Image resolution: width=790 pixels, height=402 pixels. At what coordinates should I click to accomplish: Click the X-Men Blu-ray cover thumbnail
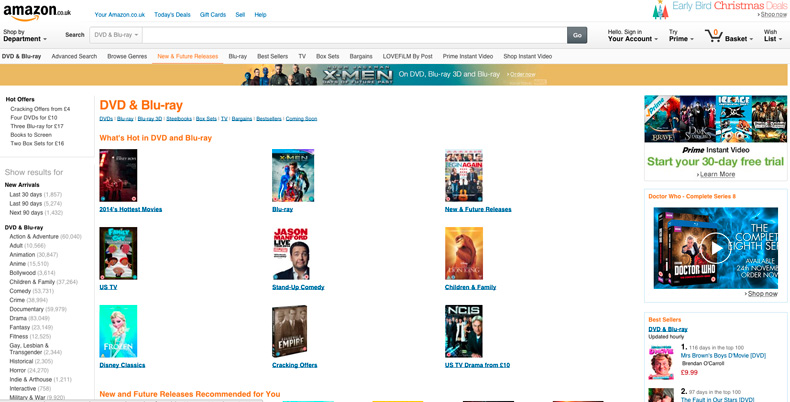[293, 175]
